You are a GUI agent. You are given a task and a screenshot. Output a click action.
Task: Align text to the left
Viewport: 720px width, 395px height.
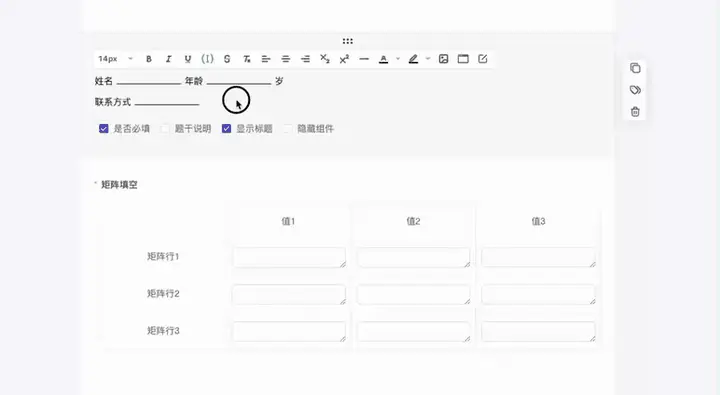[266, 59]
